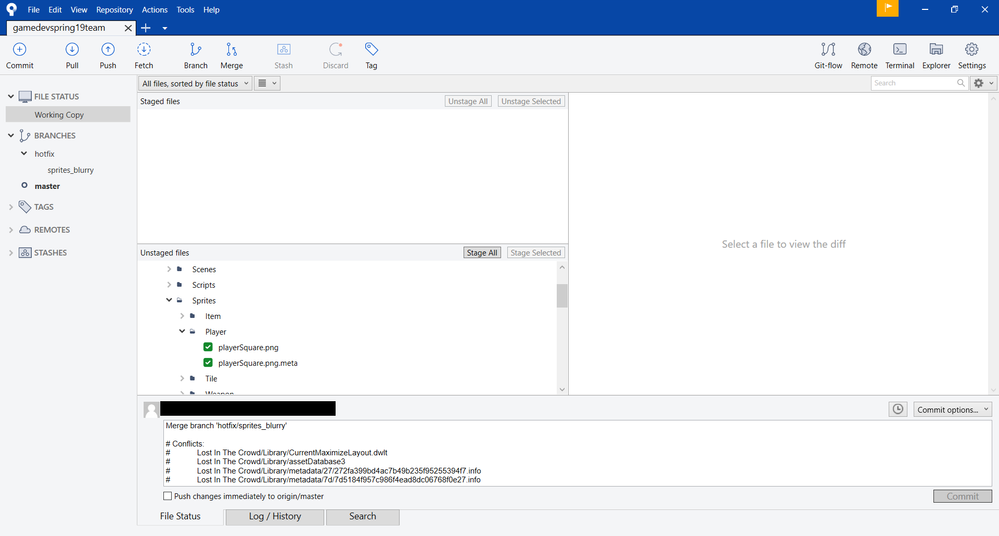Click the Sourcetree logo icon
The width and height of the screenshot is (999, 536).
pos(11,10)
